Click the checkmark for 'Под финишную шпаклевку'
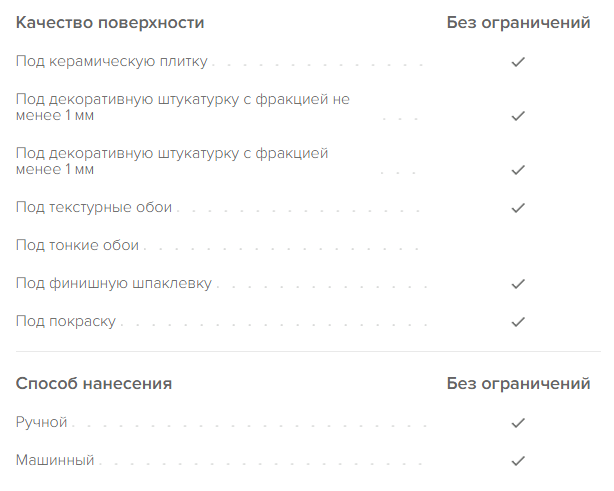The width and height of the screenshot is (614, 491). (x=518, y=284)
